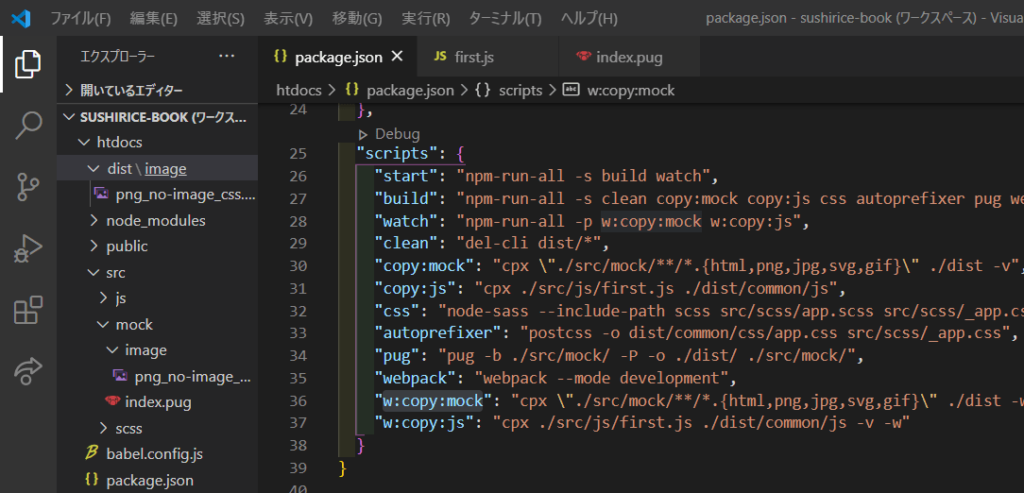
Task: Expand the 開いているエディター section
Action: pyautogui.click(x=157, y=90)
